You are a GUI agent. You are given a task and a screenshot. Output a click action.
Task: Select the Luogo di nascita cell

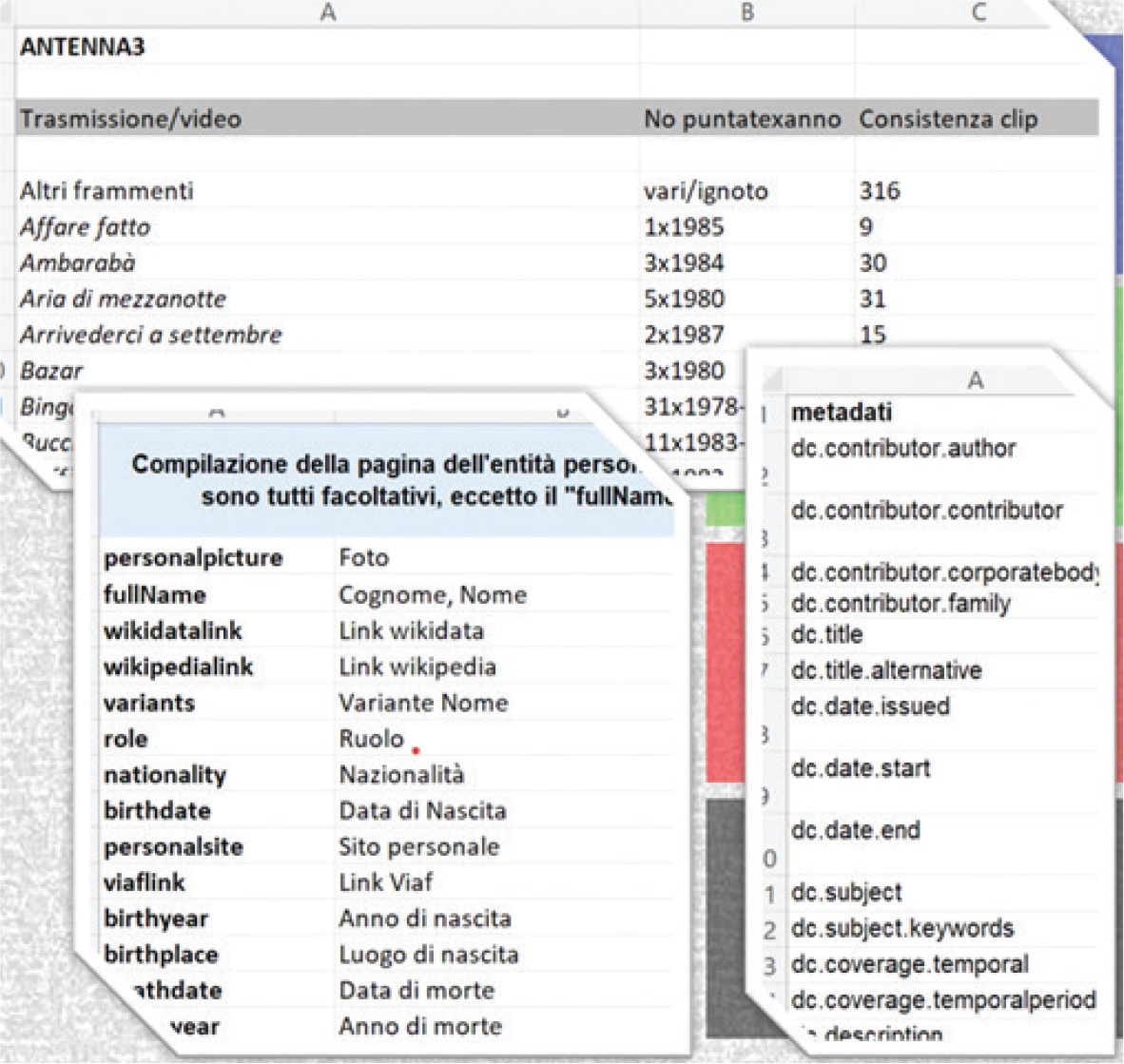coord(504,954)
